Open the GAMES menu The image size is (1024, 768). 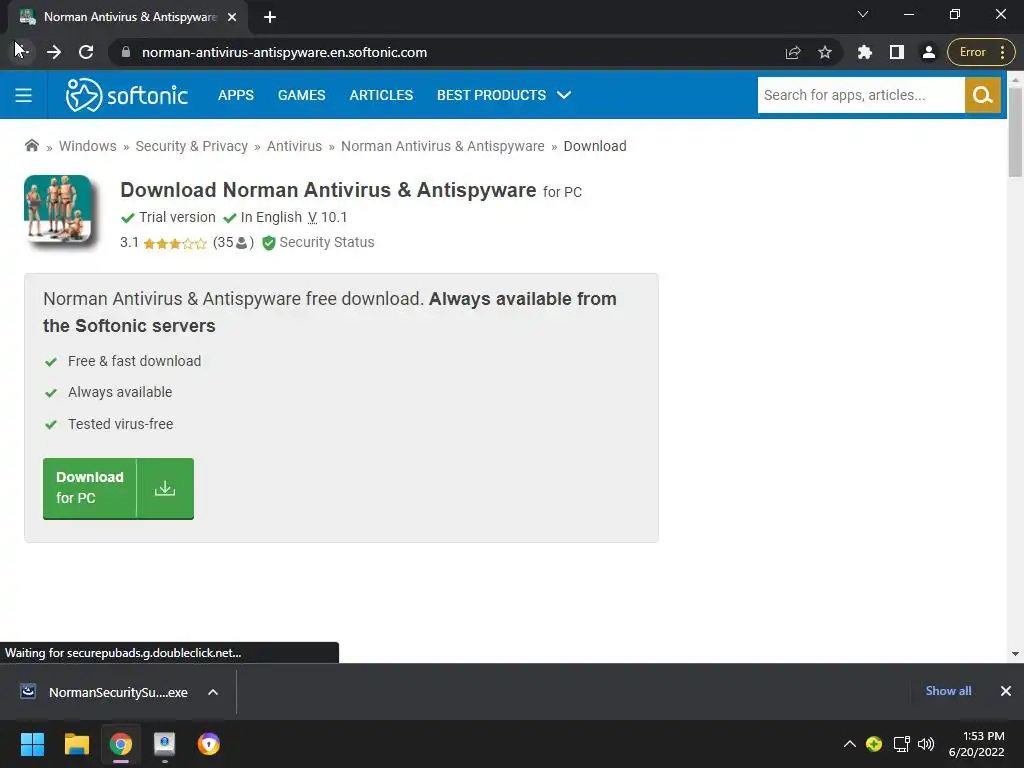[302, 95]
